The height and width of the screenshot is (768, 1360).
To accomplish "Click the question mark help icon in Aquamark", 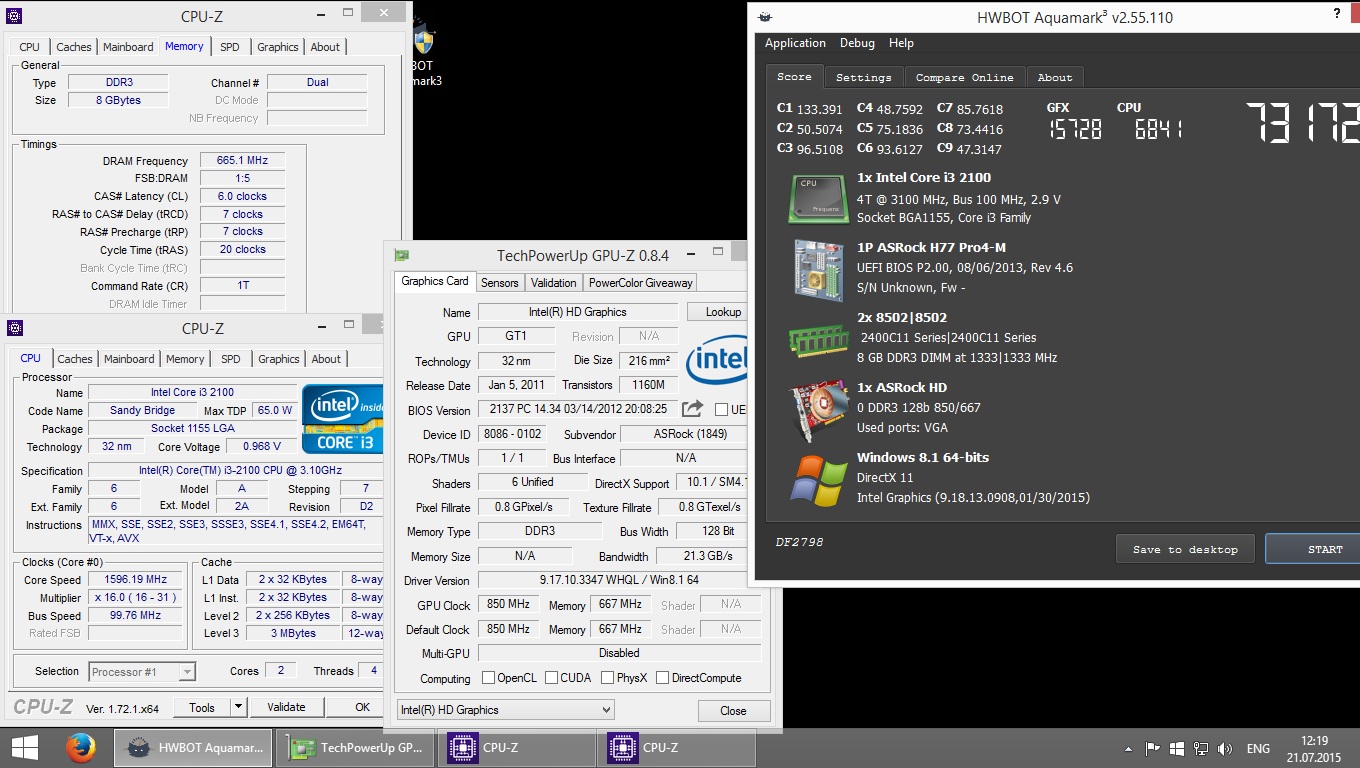I will [1337, 14].
